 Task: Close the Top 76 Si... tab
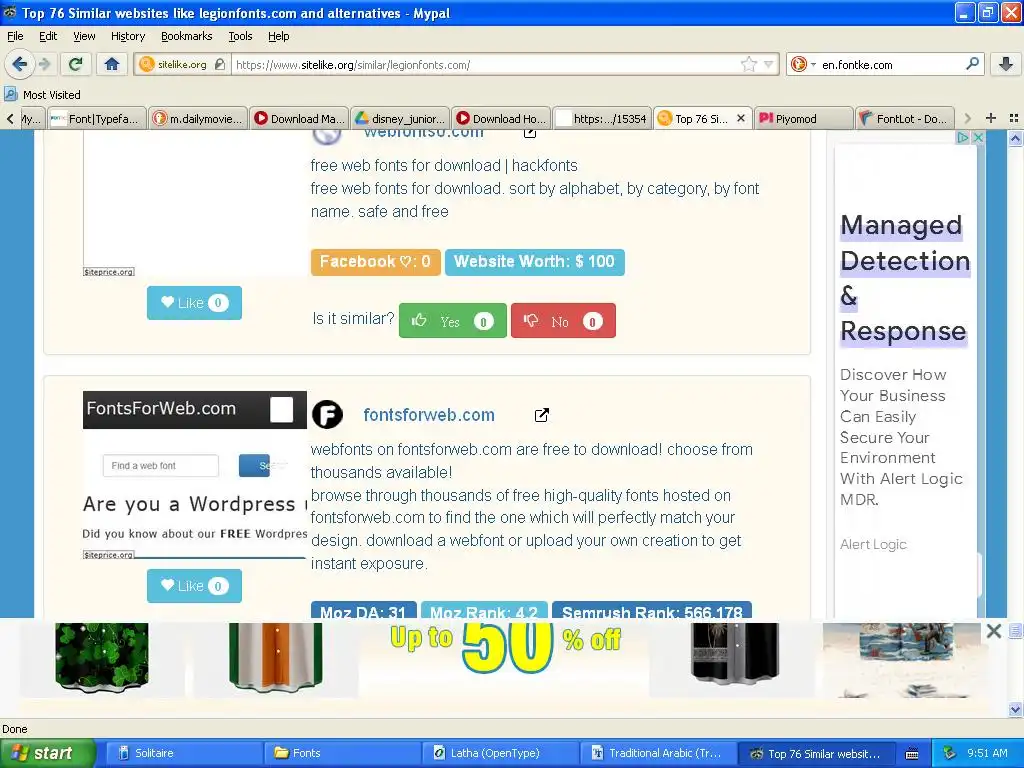pyautogui.click(x=741, y=118)
